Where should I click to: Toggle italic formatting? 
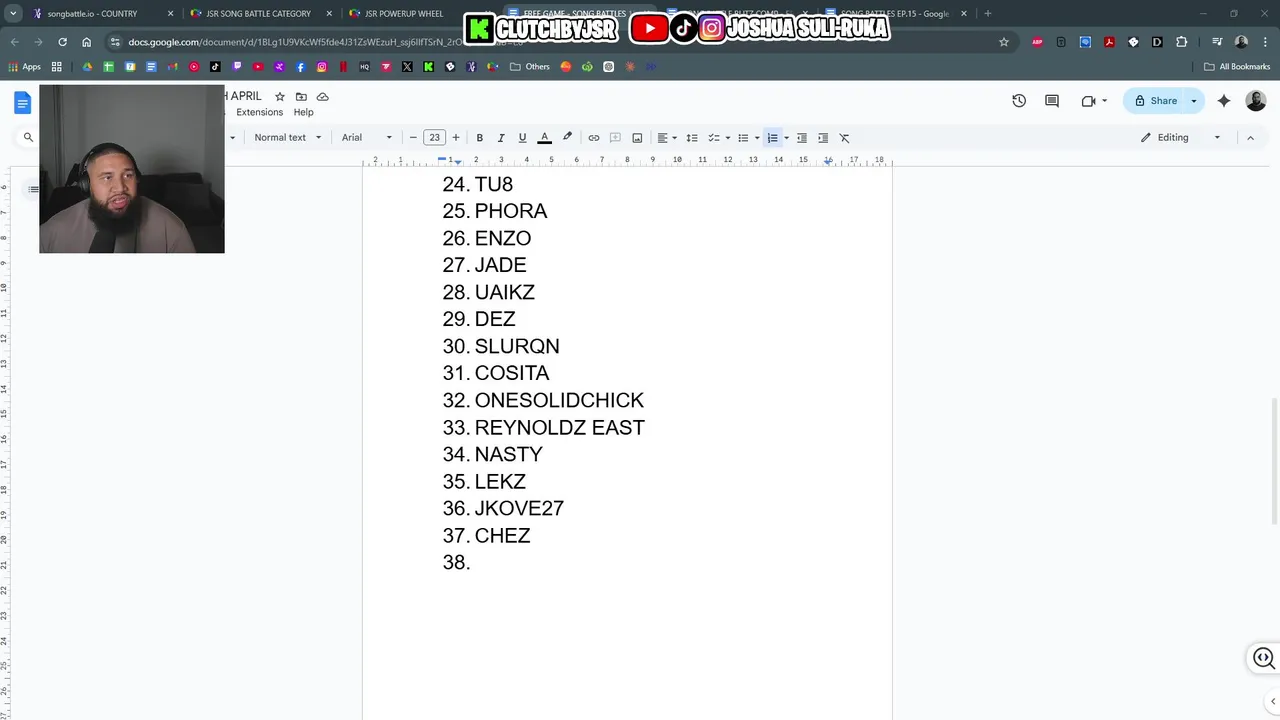pyautogui.click(x=501, y=138)
